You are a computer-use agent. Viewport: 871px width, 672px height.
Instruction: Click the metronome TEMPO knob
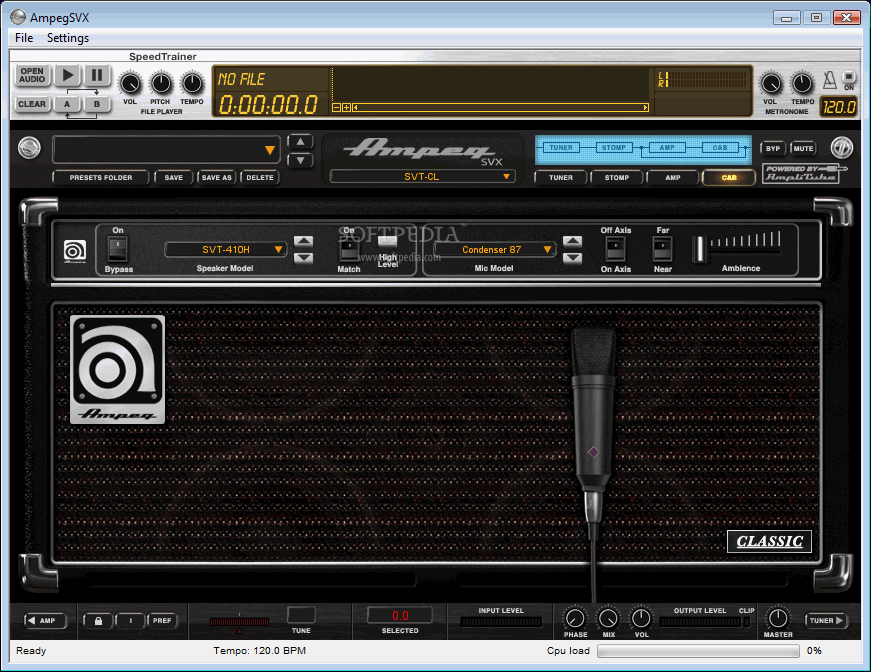pyautogui.click(x=802, y=84)
